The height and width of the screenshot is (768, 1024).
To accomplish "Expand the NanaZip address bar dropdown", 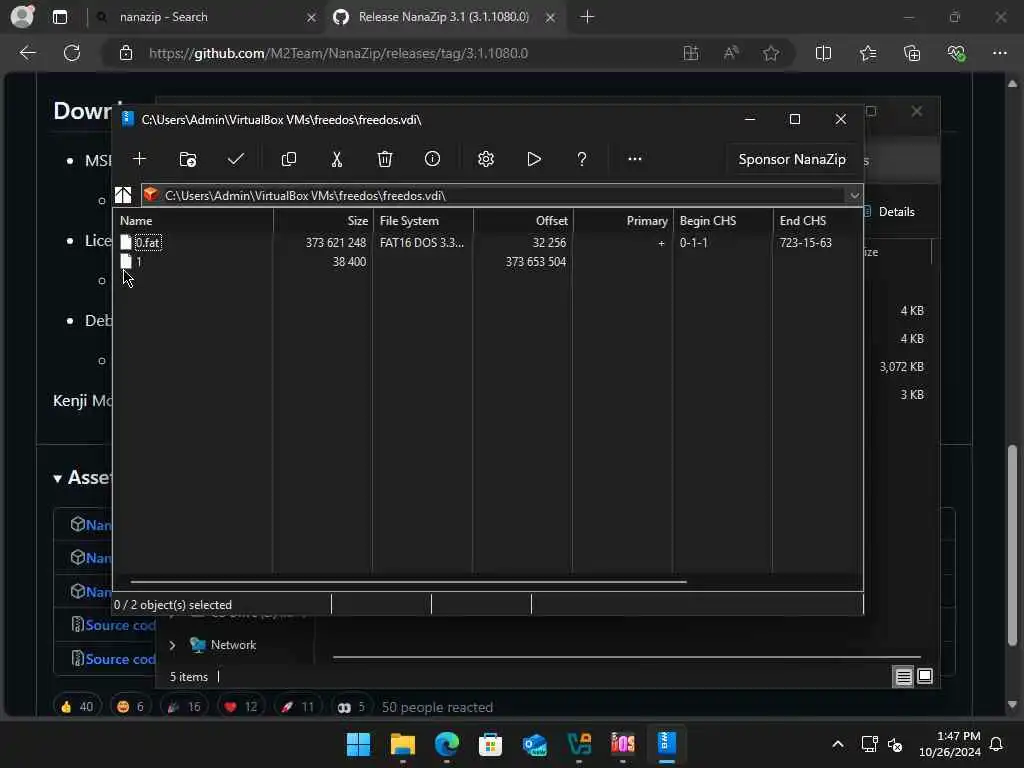I will (x=854, y=195).
